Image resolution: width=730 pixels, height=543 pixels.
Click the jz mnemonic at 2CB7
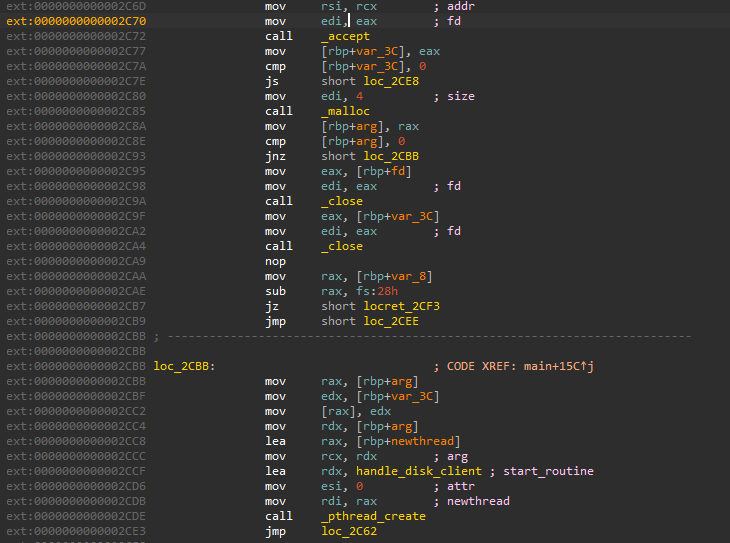click(x=272, y=306)
